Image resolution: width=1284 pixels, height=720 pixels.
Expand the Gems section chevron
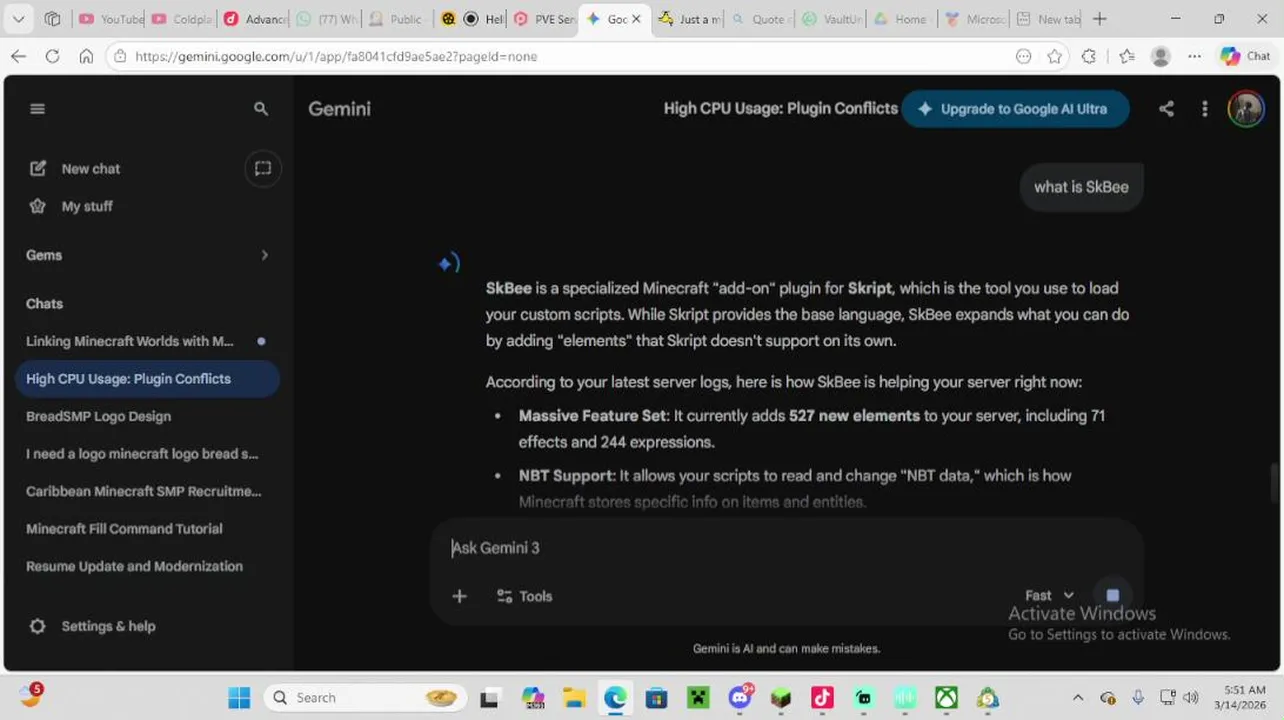point(264,255)
